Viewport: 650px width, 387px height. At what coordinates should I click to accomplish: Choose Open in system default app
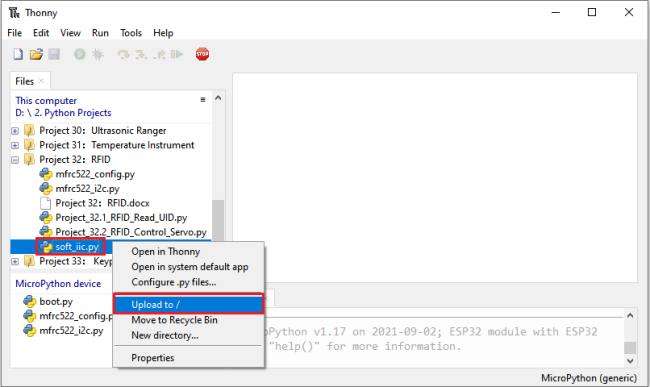tap(189, 267)
